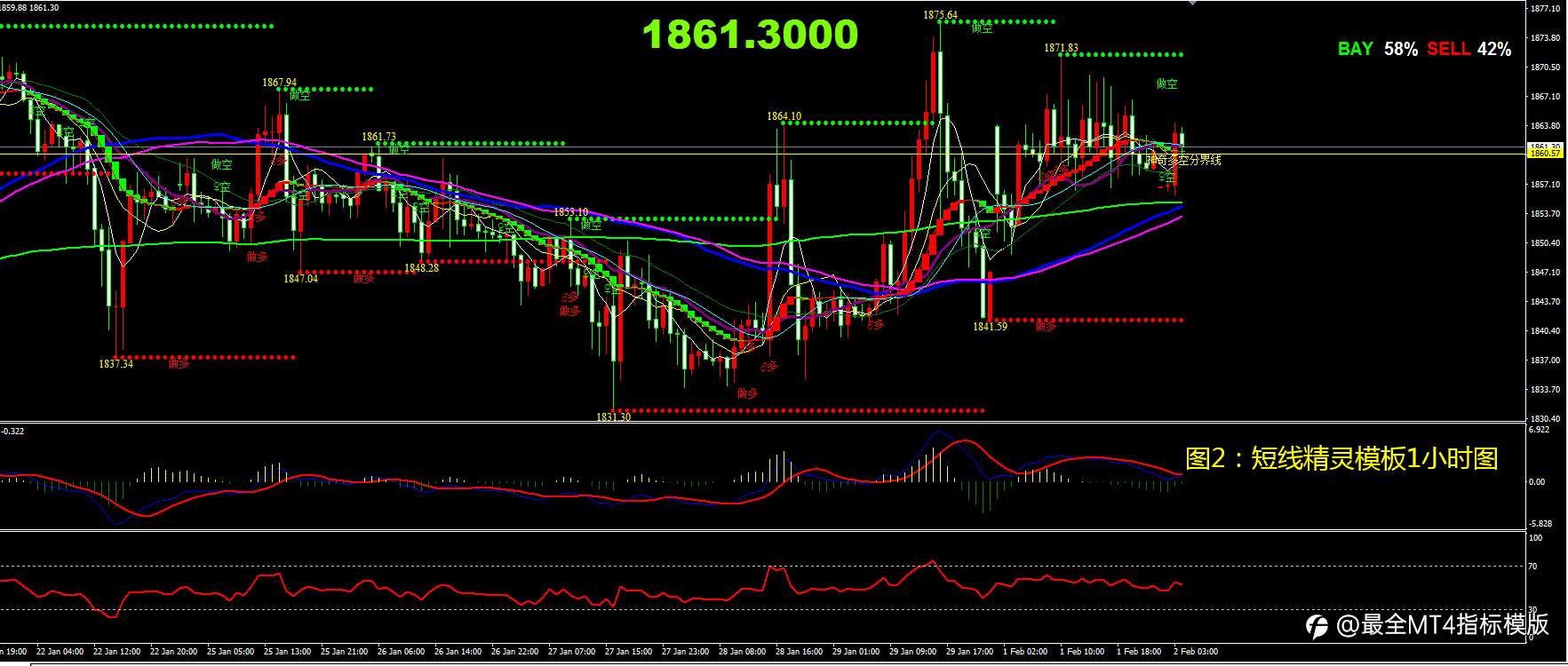Click the 1 Feb 10:00 time label
The height and width of the screenshot is (666, 1568).
[x=1082, y=652]
